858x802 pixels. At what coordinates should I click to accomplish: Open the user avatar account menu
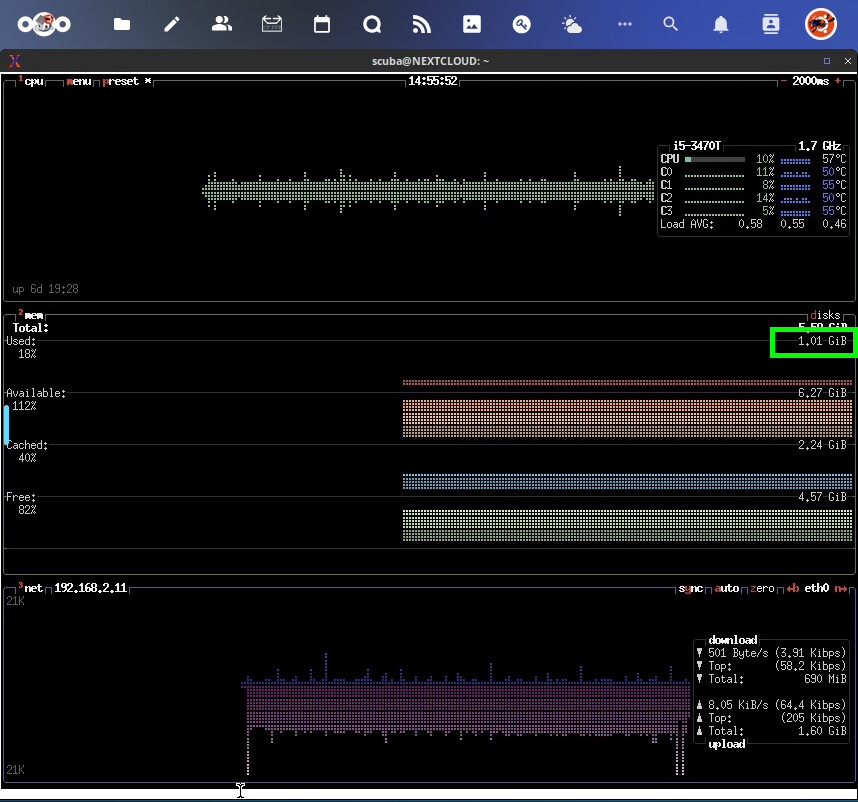(820, 25)
